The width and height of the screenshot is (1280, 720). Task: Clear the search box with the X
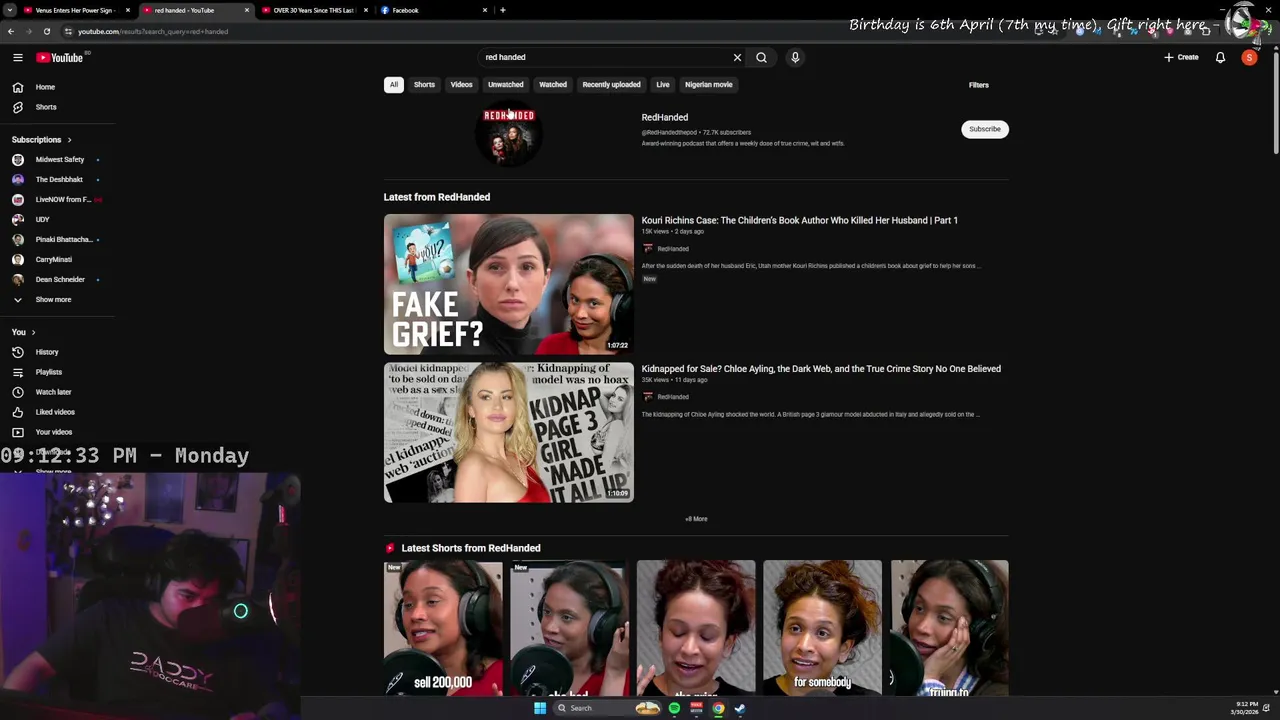(737, 57)
